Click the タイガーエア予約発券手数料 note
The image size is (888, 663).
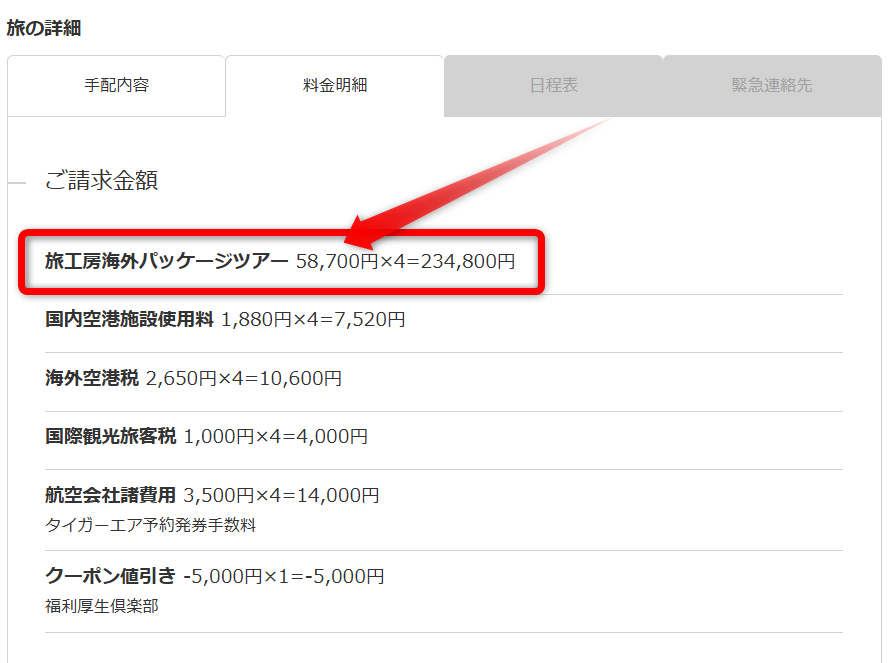coord(150,525)
